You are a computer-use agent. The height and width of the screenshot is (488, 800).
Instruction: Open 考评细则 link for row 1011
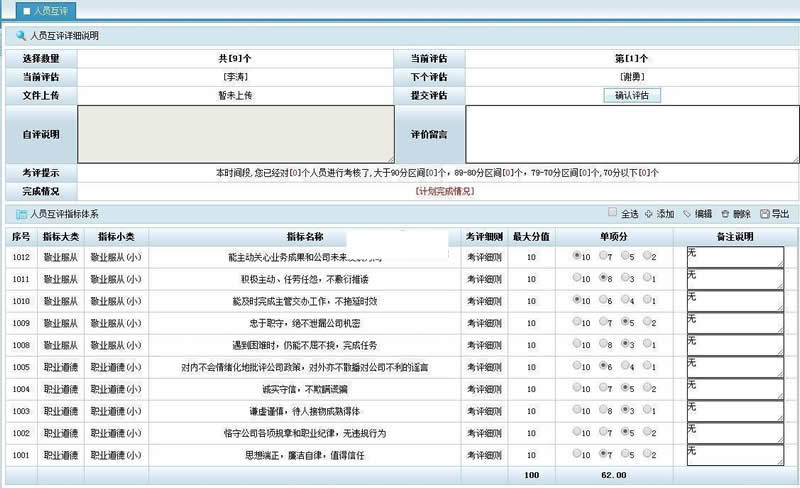click(x=484, y=279)
